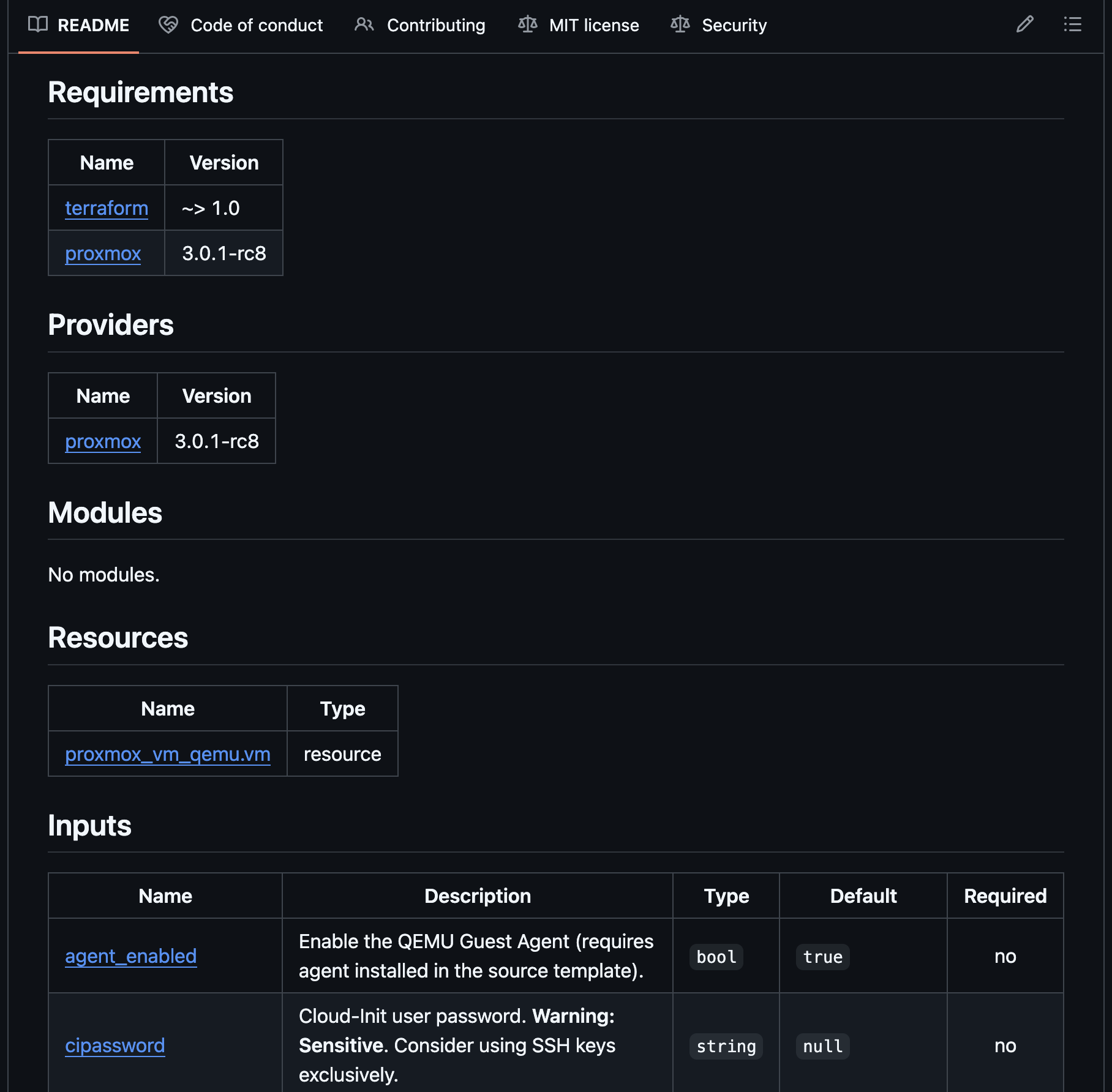This screenshot has width=1112, height=1092.
Task: Go to the Security tab
Action: click(x=734, y=25)
